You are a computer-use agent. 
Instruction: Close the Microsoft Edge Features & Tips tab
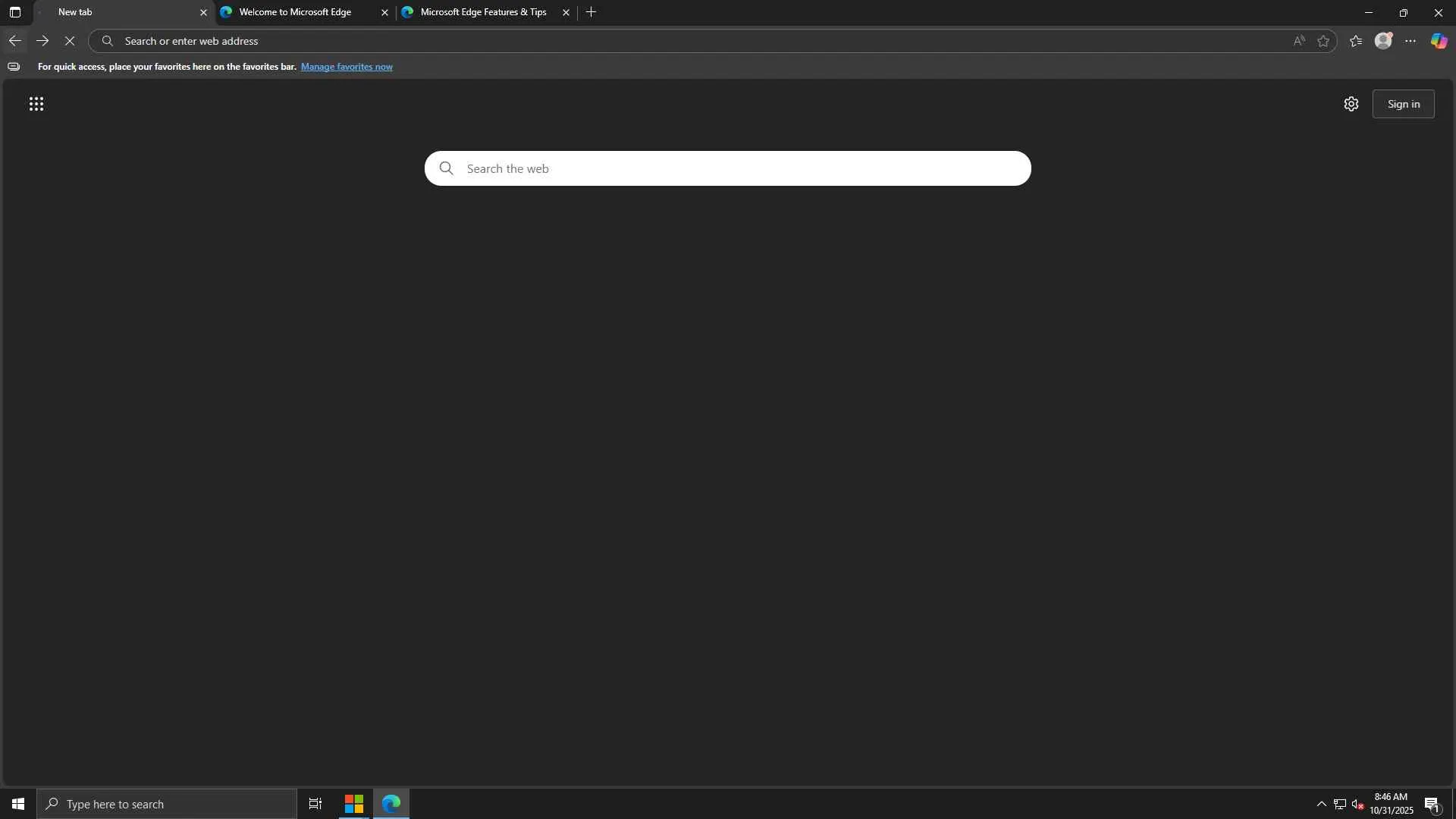click(x=566, y=12)
